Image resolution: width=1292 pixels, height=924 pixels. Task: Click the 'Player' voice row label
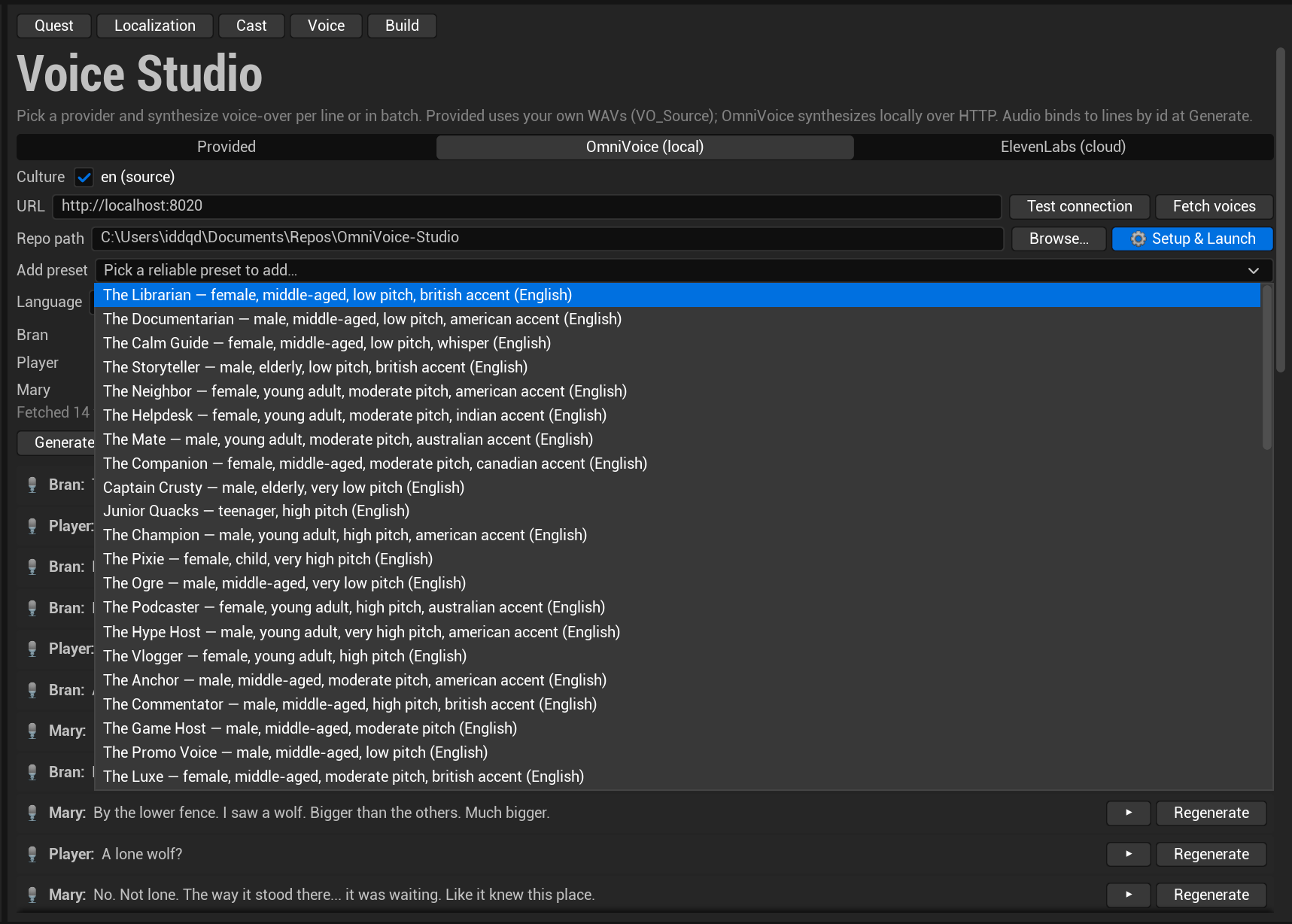(38, 363)
